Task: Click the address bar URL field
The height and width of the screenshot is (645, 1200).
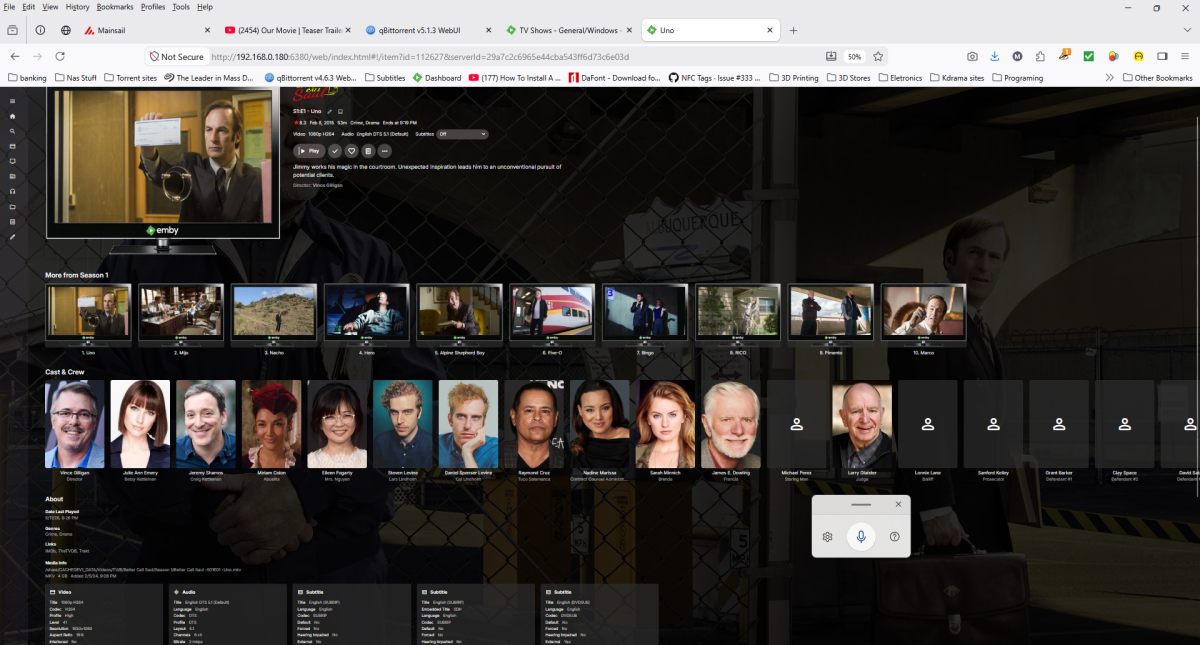Action: point(515,57)
